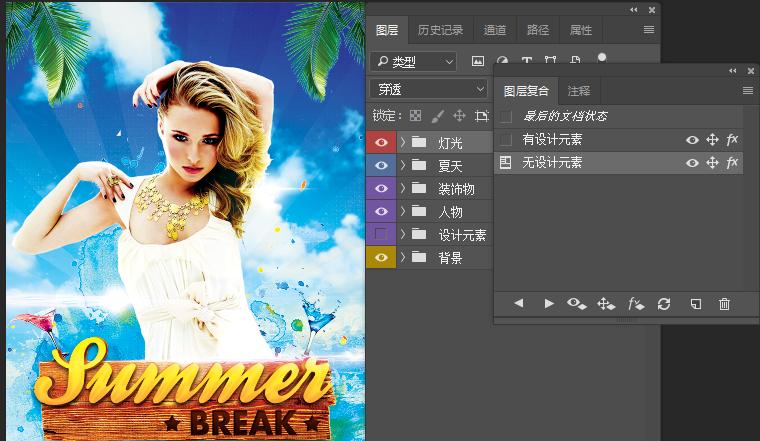Image resolution: width=760 pixels, height=441 pixels.
Task: Click position icon on 无设计元素 comp
Action: [x=712, y=163]
